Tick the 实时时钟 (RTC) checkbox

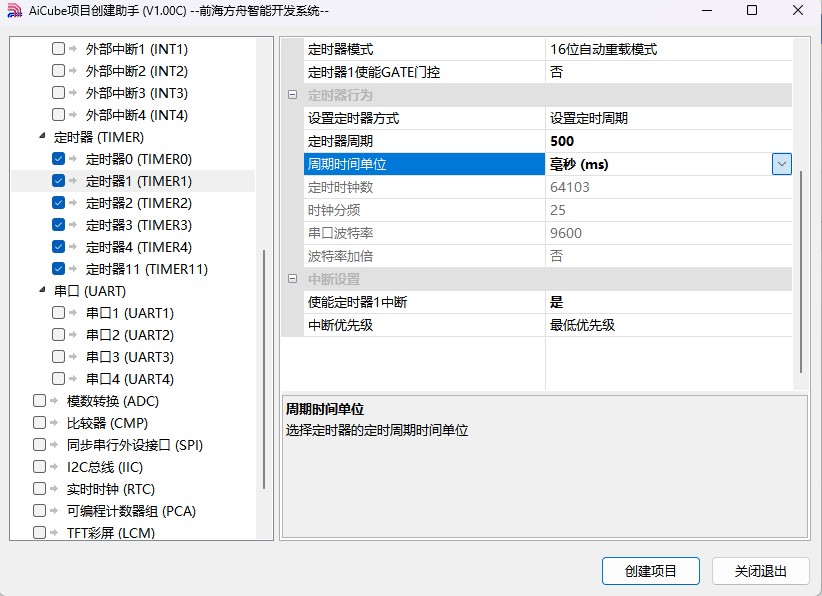click(x=39, y=489)
